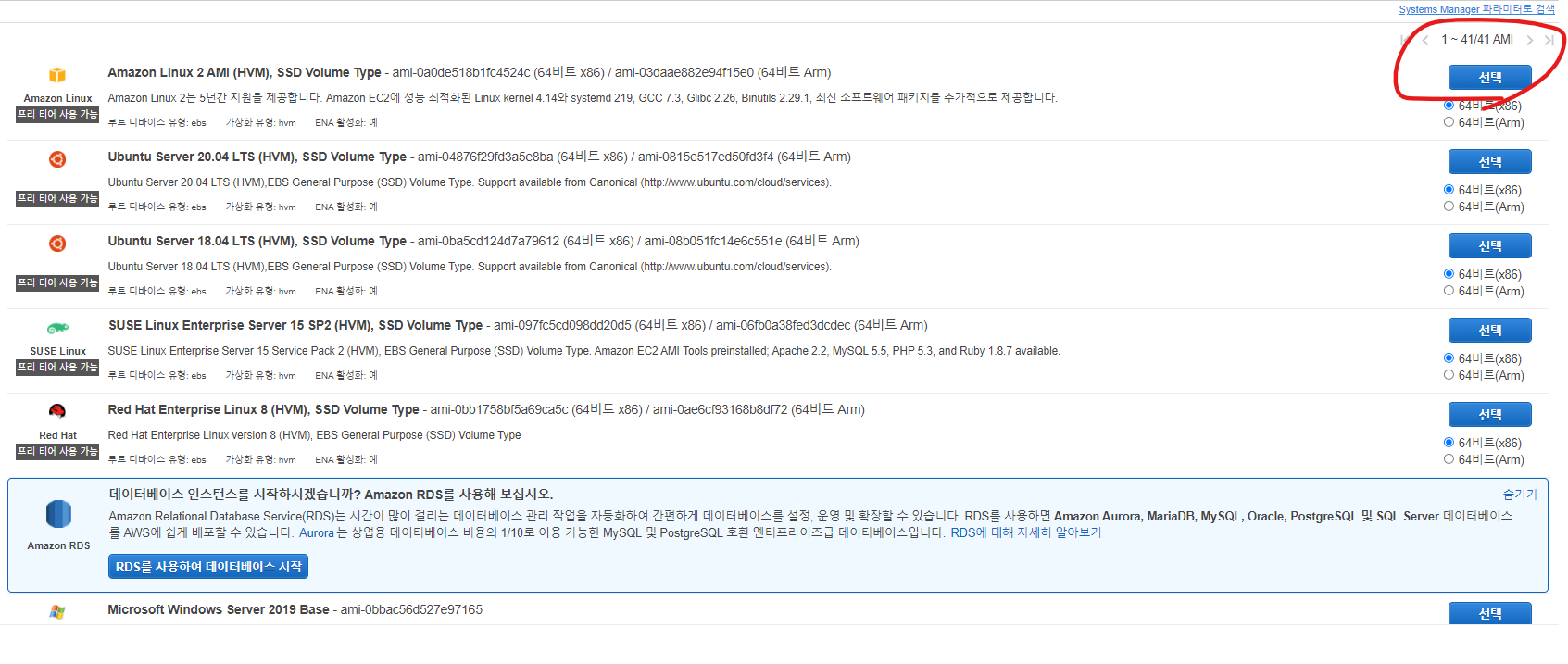Open the Aurora link in RDS banner
The width and height of the screenshot is (1568, 664).
316,532
